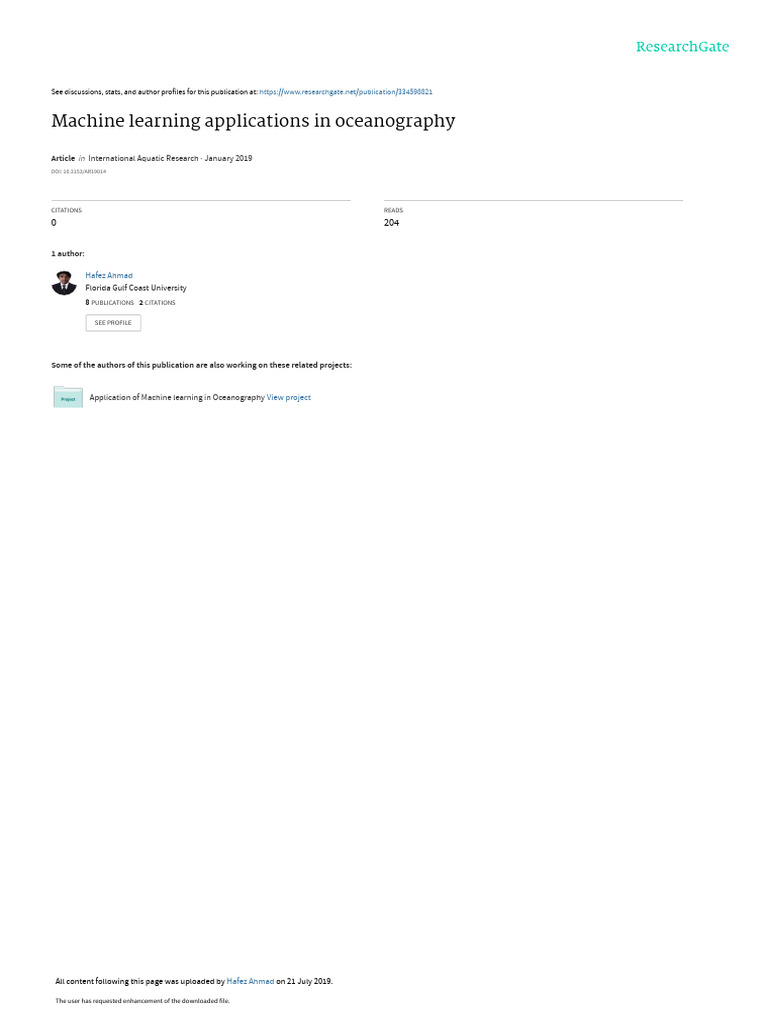Click the author profile photo
This screenshot has height=1024, width=768.
[x=64, y=283]
